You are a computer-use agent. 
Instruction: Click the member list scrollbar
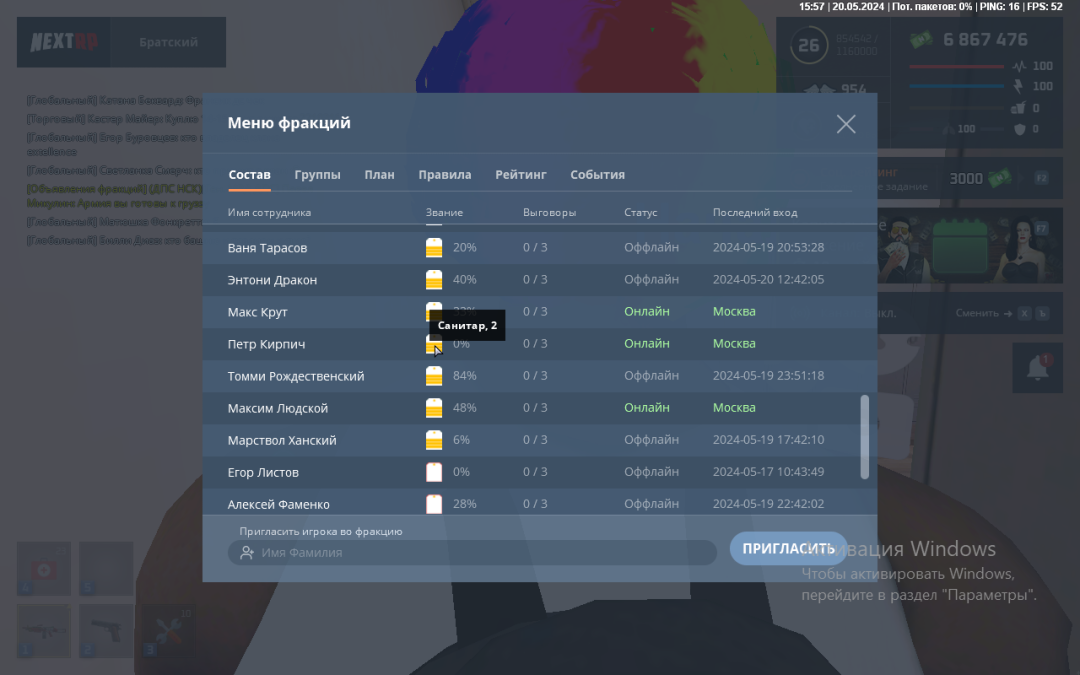pos(864,436)
